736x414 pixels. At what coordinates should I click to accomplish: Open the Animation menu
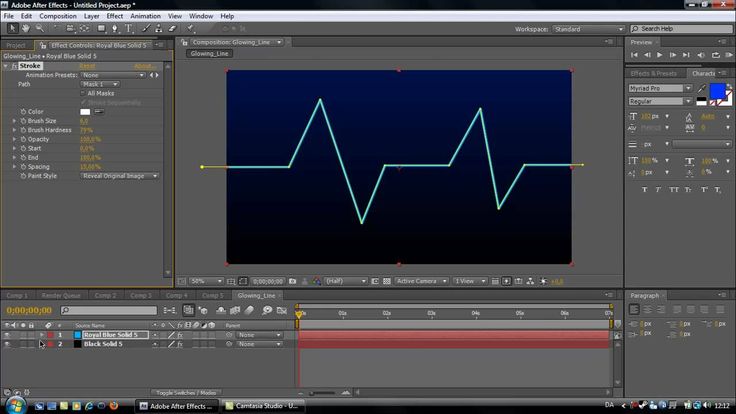tap(144, 16)
